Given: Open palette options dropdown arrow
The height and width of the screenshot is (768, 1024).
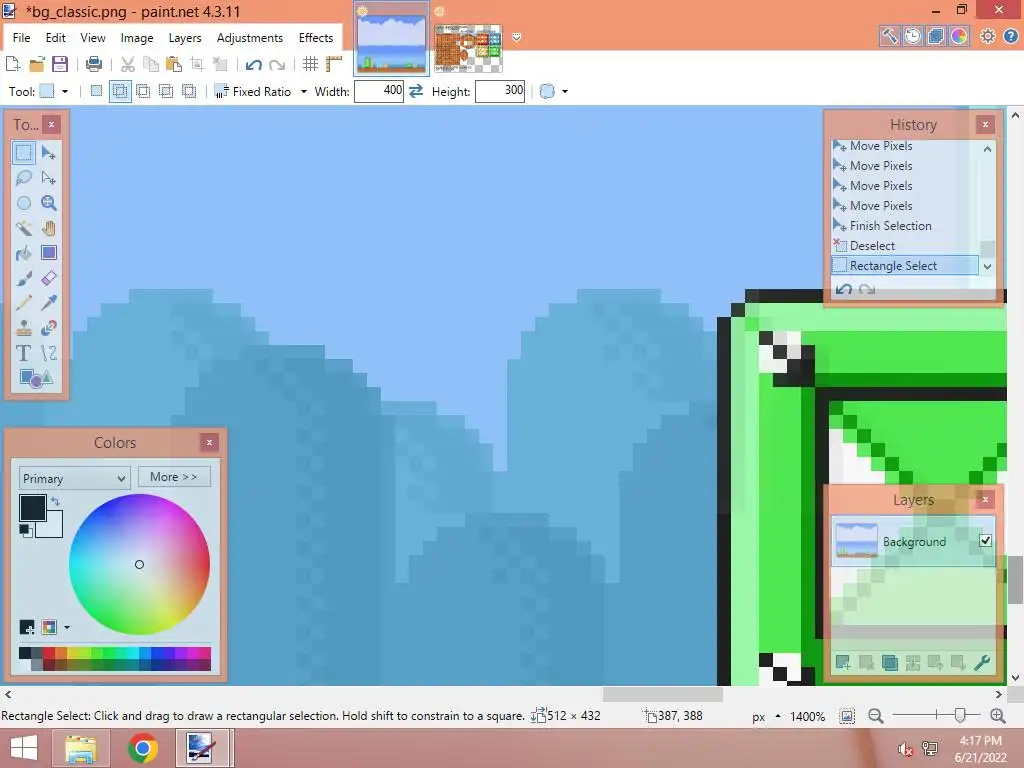Looking at the screenshot, I should click(x=67, y=628).
